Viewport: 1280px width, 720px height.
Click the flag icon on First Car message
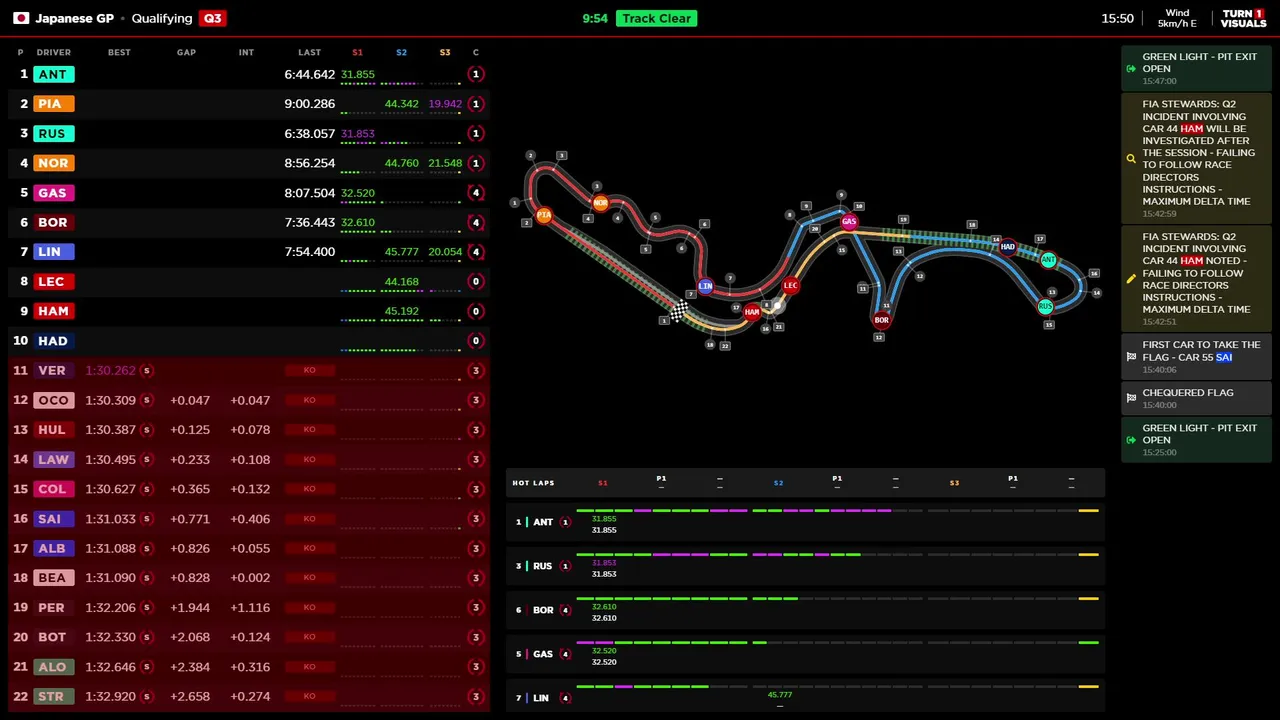[1131, 356]
